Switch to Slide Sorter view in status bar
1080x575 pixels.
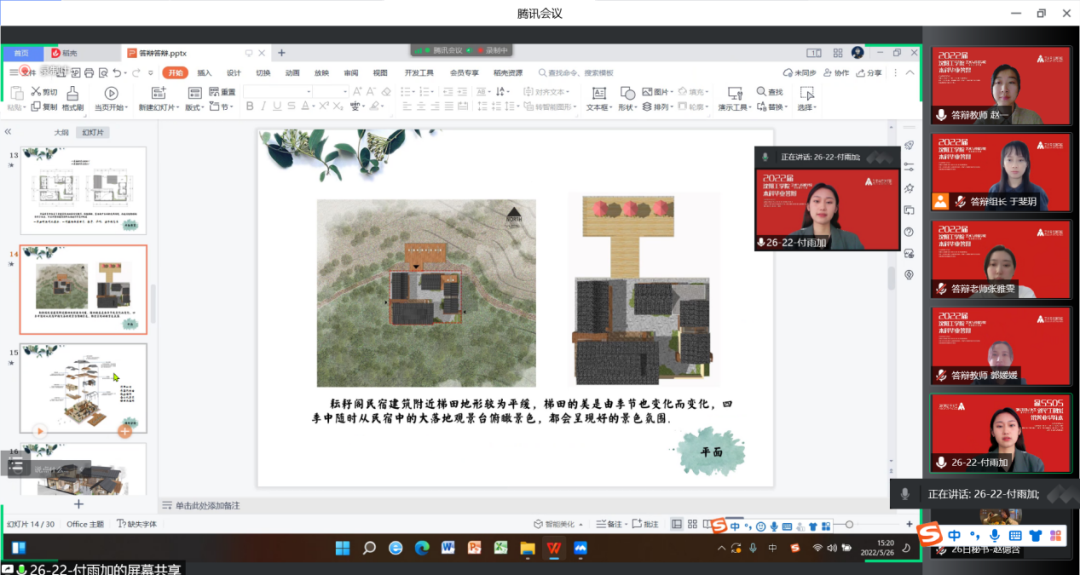click(x=692, y=524)
